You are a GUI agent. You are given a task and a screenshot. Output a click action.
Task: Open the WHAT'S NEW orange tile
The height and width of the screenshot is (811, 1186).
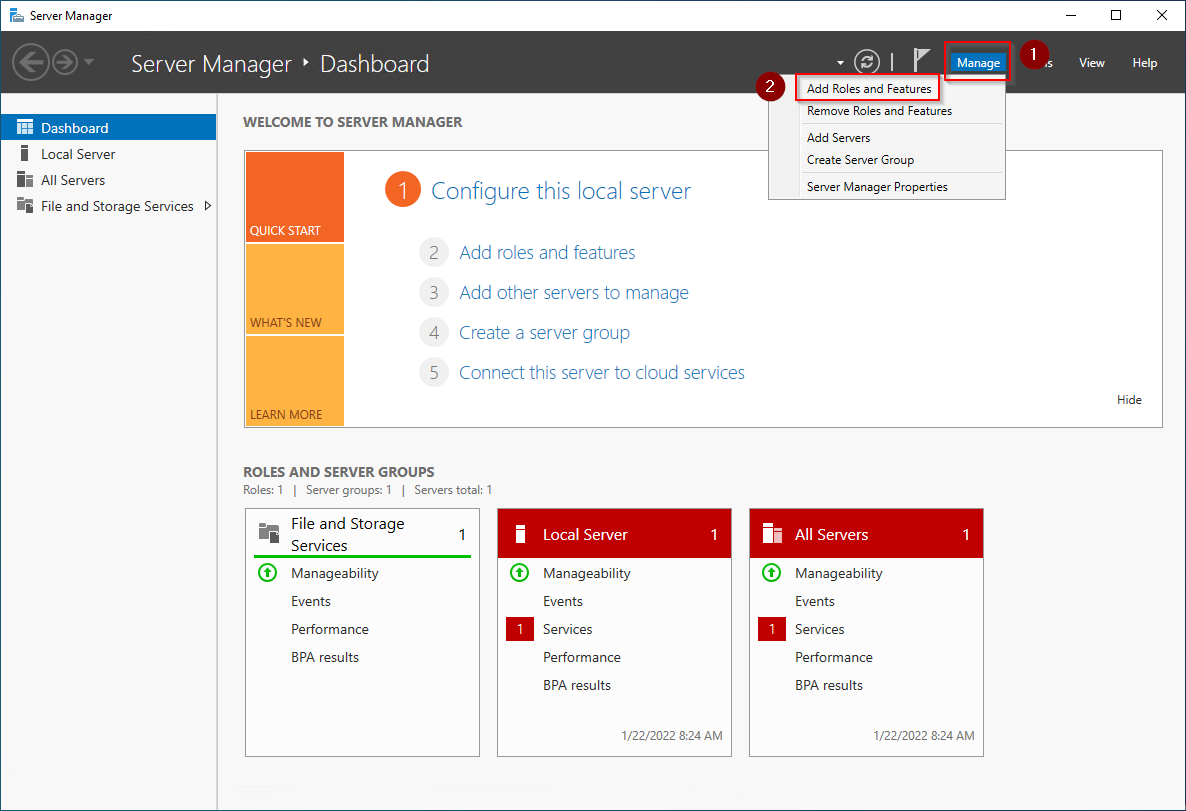294,290
